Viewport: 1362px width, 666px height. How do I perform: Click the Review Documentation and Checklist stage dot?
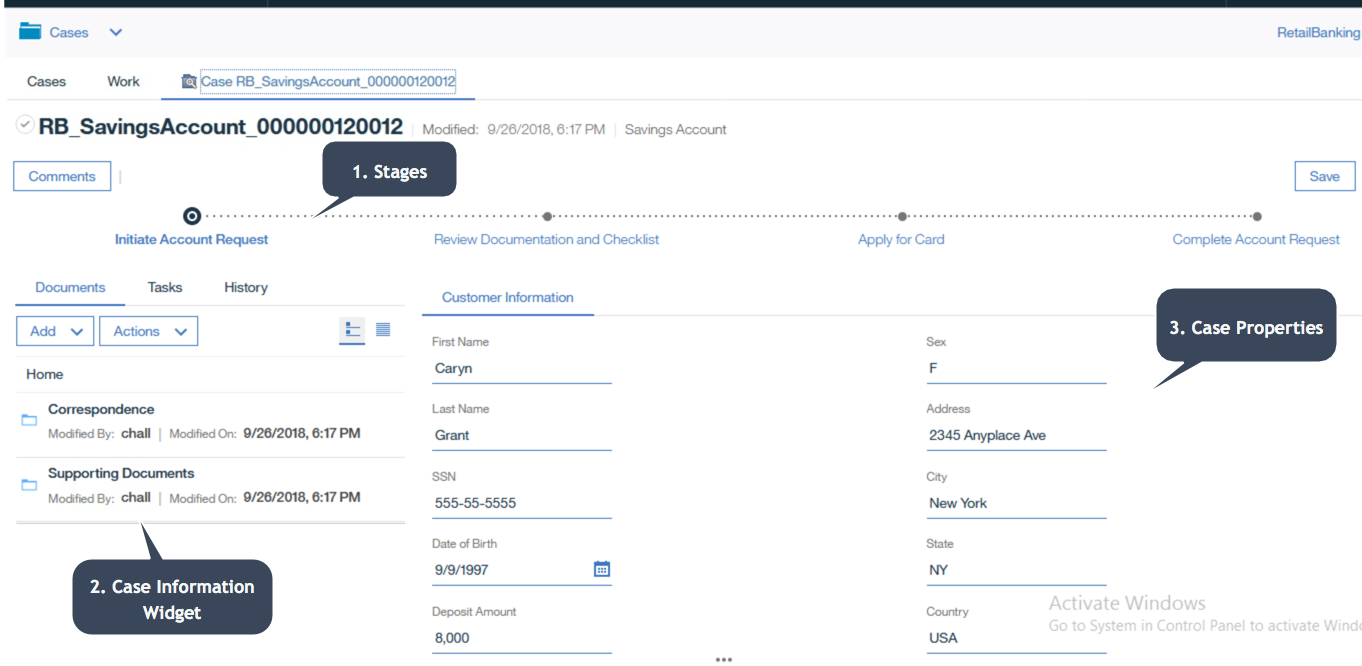click(547, 216)
